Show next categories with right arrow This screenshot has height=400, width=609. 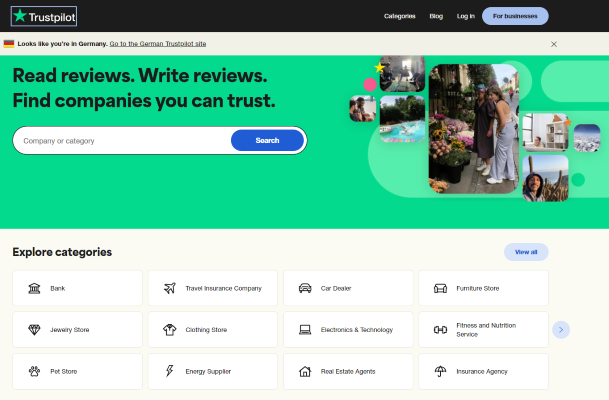coord(561,329)
